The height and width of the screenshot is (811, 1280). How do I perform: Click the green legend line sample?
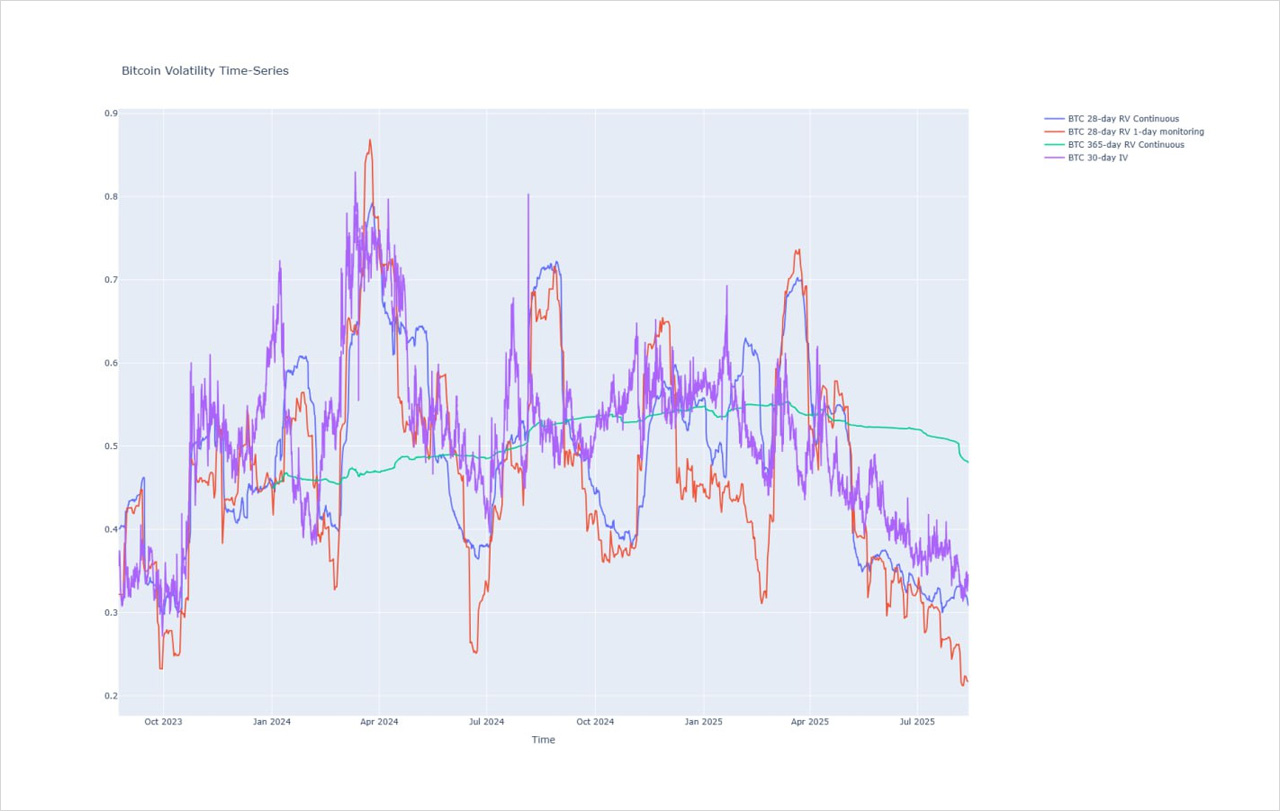pyautogui.click(x=1055, y=144)
